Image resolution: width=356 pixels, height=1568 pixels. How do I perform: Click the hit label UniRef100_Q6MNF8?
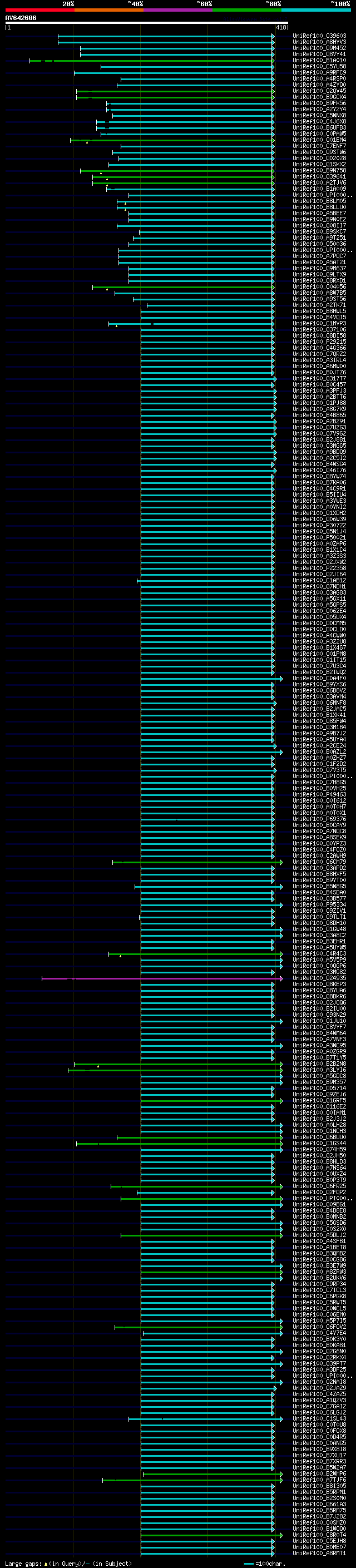319,703
